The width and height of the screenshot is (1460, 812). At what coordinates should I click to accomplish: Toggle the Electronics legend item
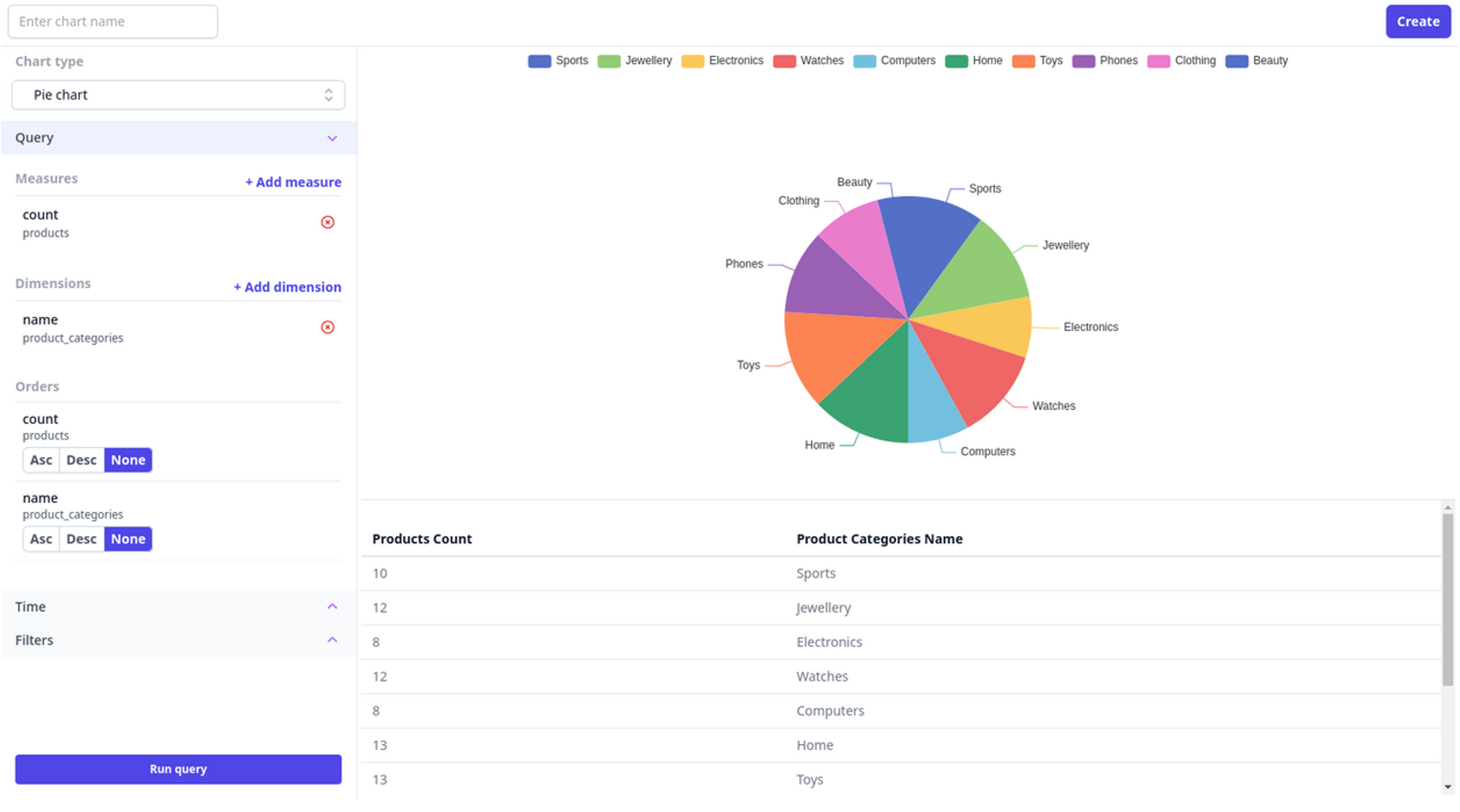[x=736, y=61]
